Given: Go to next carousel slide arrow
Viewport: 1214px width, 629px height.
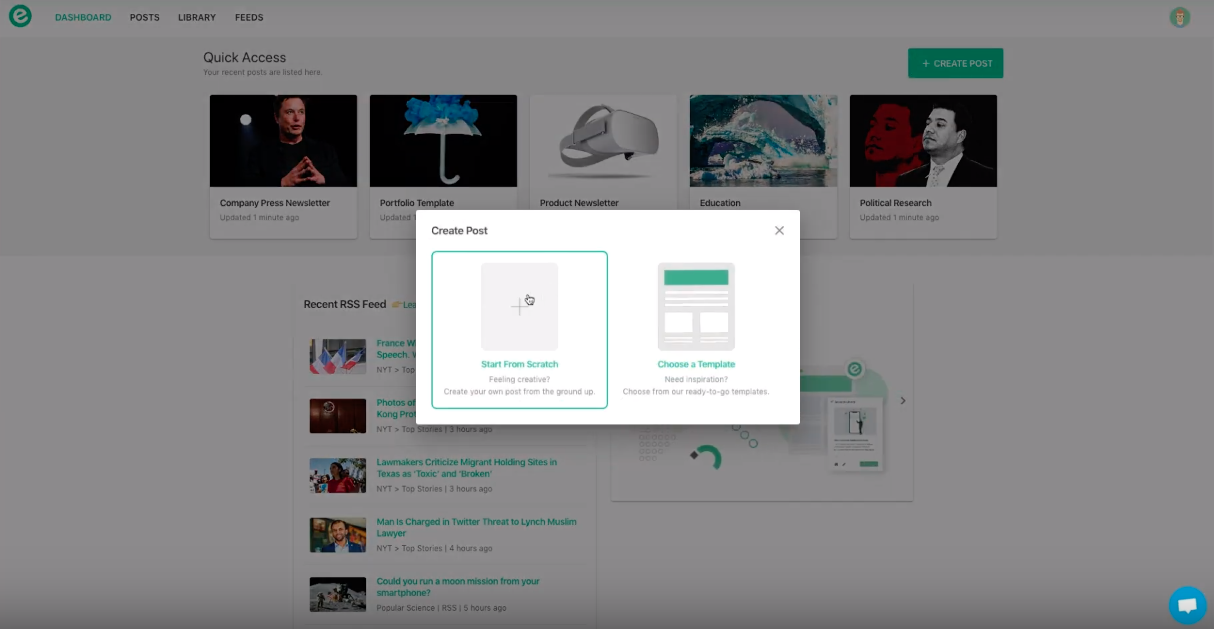Looking at the screenshot, I should (903, 401).
